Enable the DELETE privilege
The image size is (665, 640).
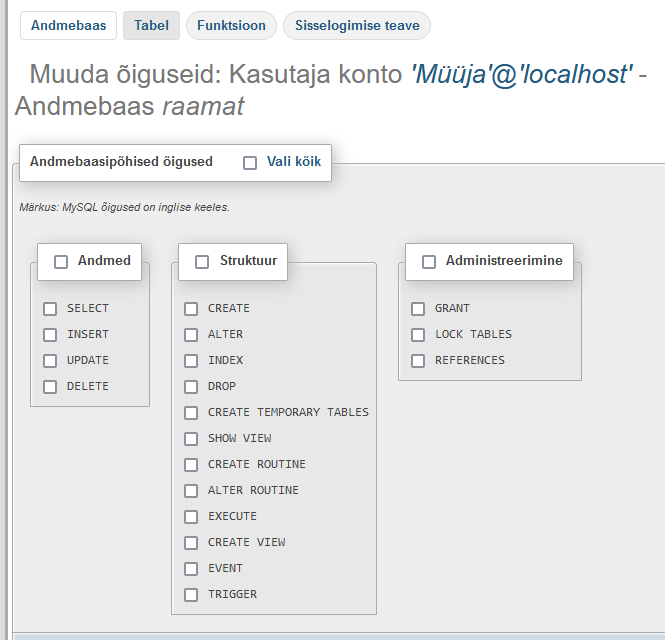pos(50,387)
